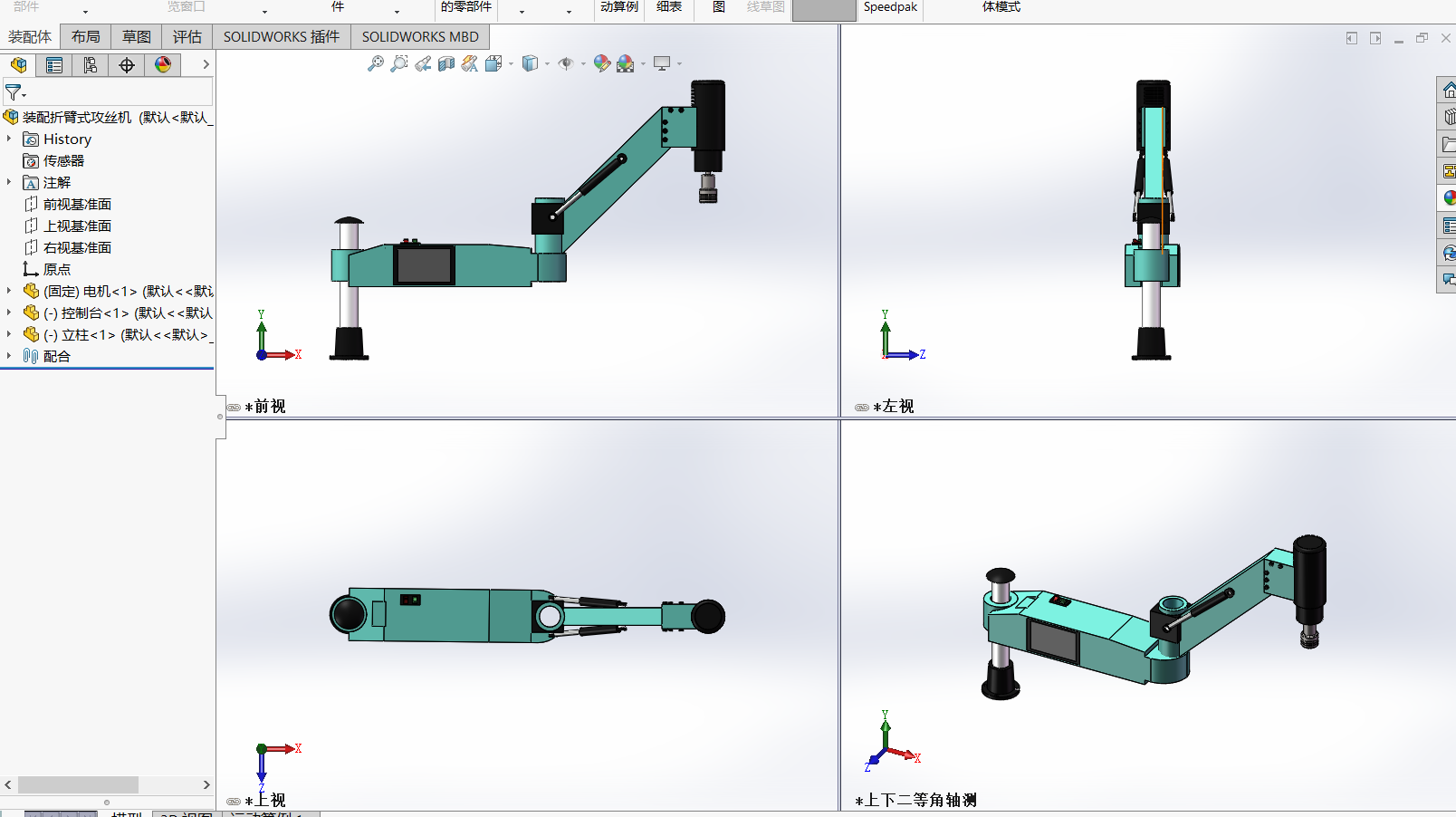Screen dimensions: 1456x817
Task: Open the Apply Scene dropdown arrow
Action: click(643, 64)
